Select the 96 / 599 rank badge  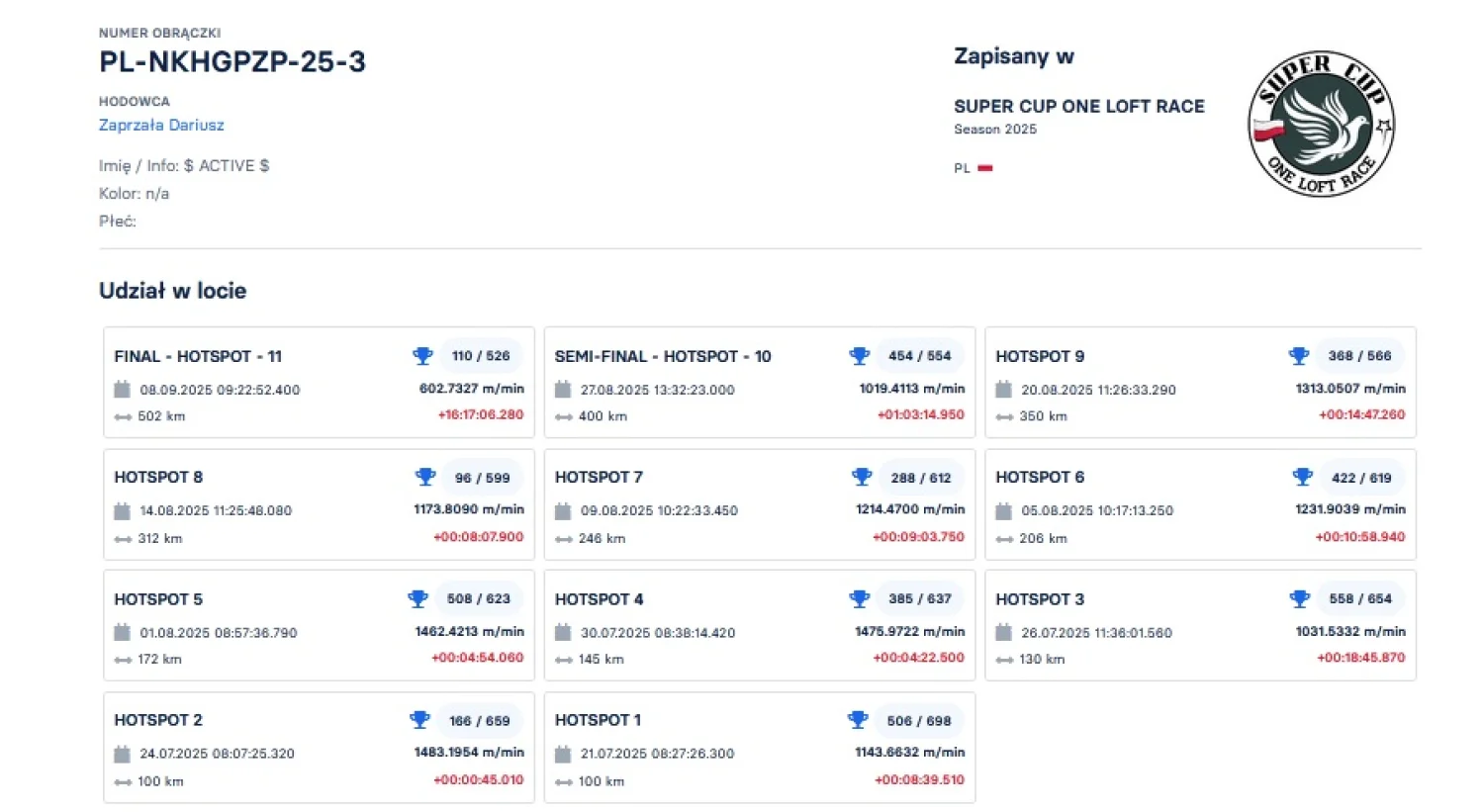pyautogui.click(x=483, y=478)
